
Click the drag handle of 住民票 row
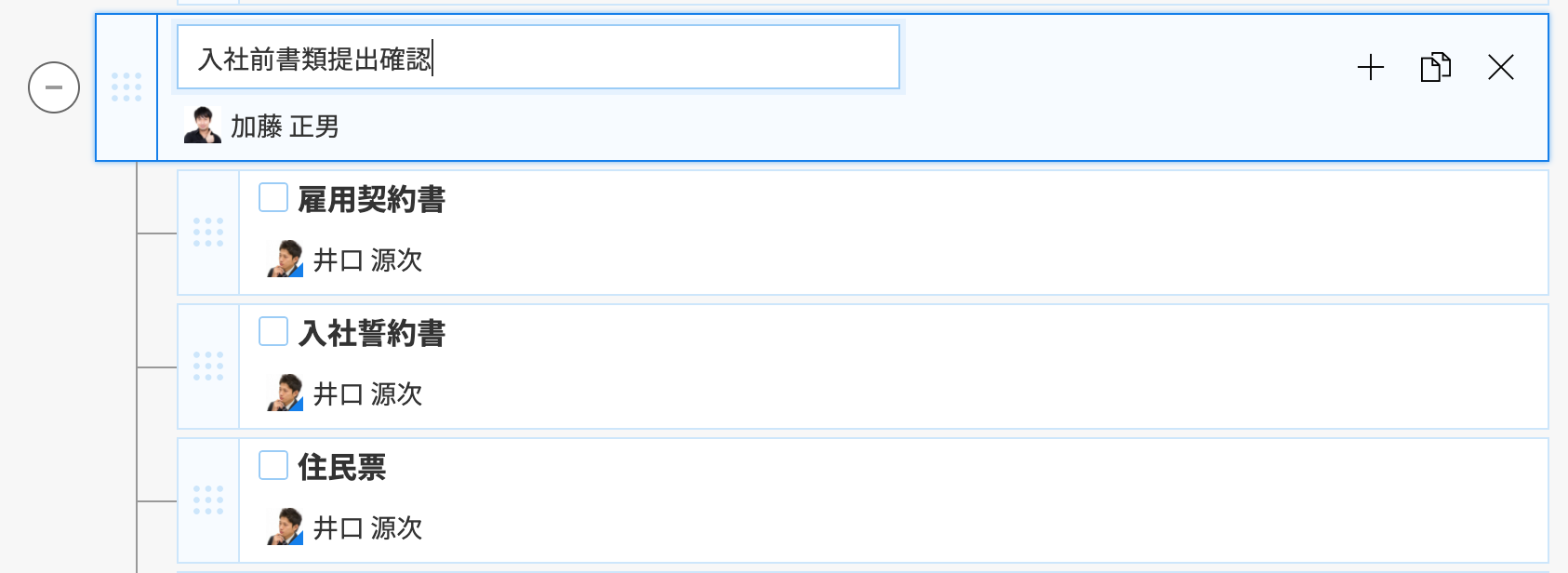tap(208, 500)
